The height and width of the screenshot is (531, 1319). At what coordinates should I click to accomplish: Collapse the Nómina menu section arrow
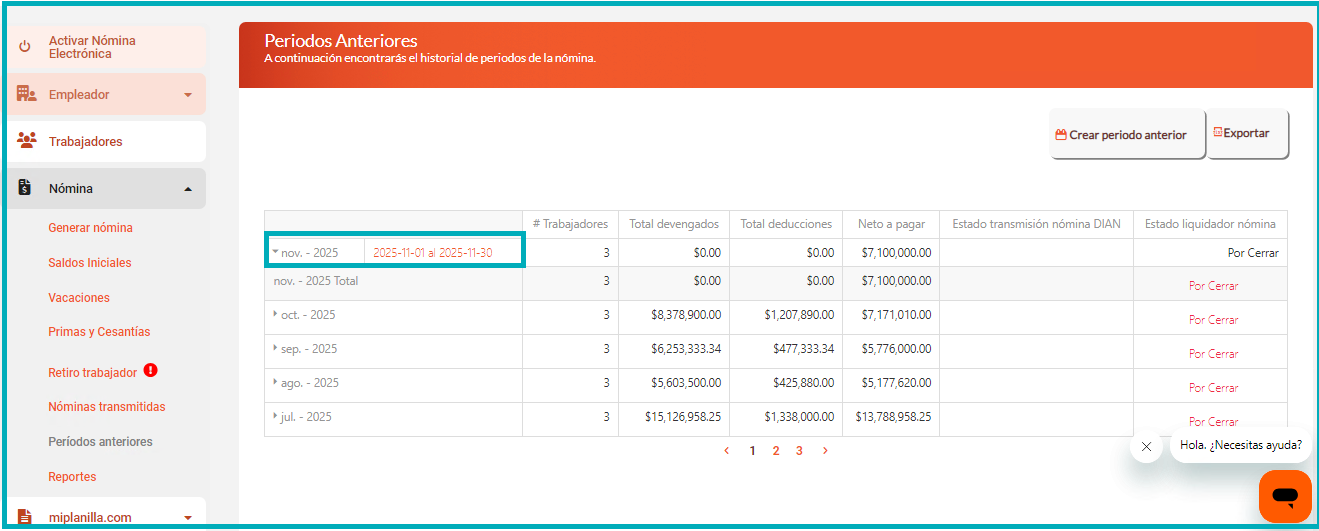(188, 189)
